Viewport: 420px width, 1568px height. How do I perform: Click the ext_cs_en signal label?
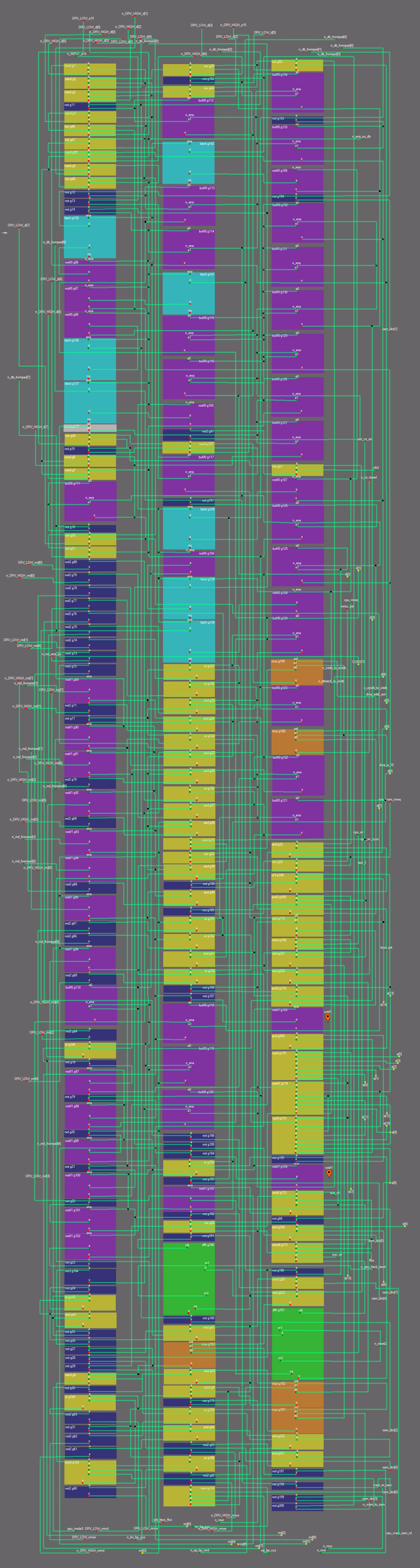(x=364, y=439)
